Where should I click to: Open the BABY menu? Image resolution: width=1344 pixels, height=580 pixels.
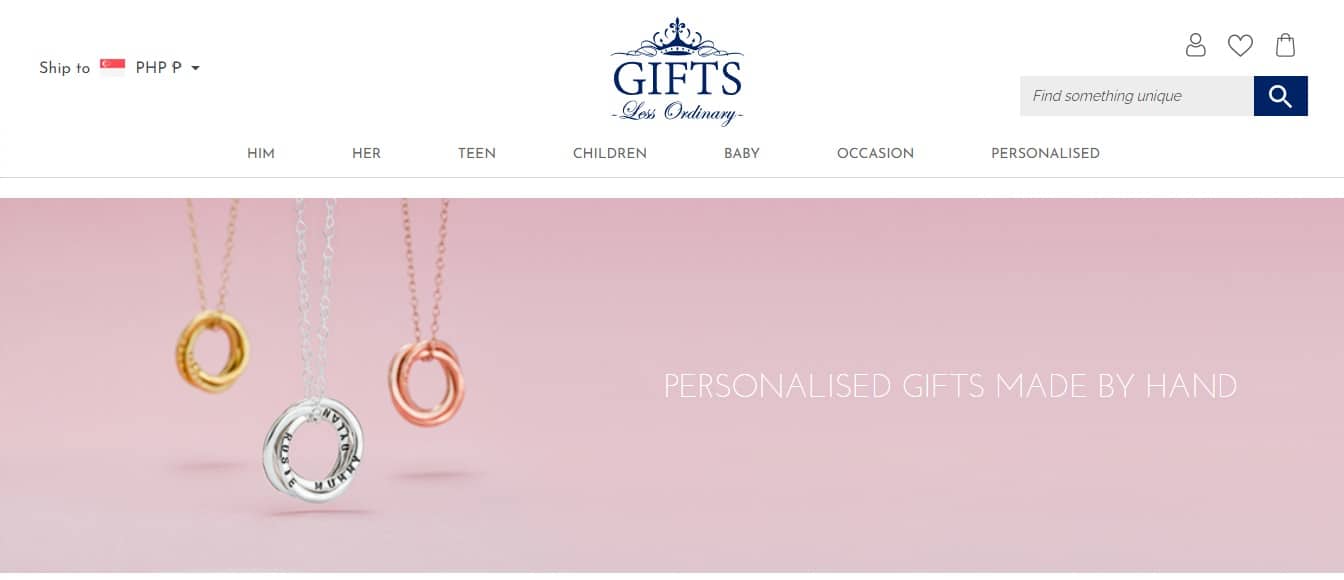[x=742, y=153]
